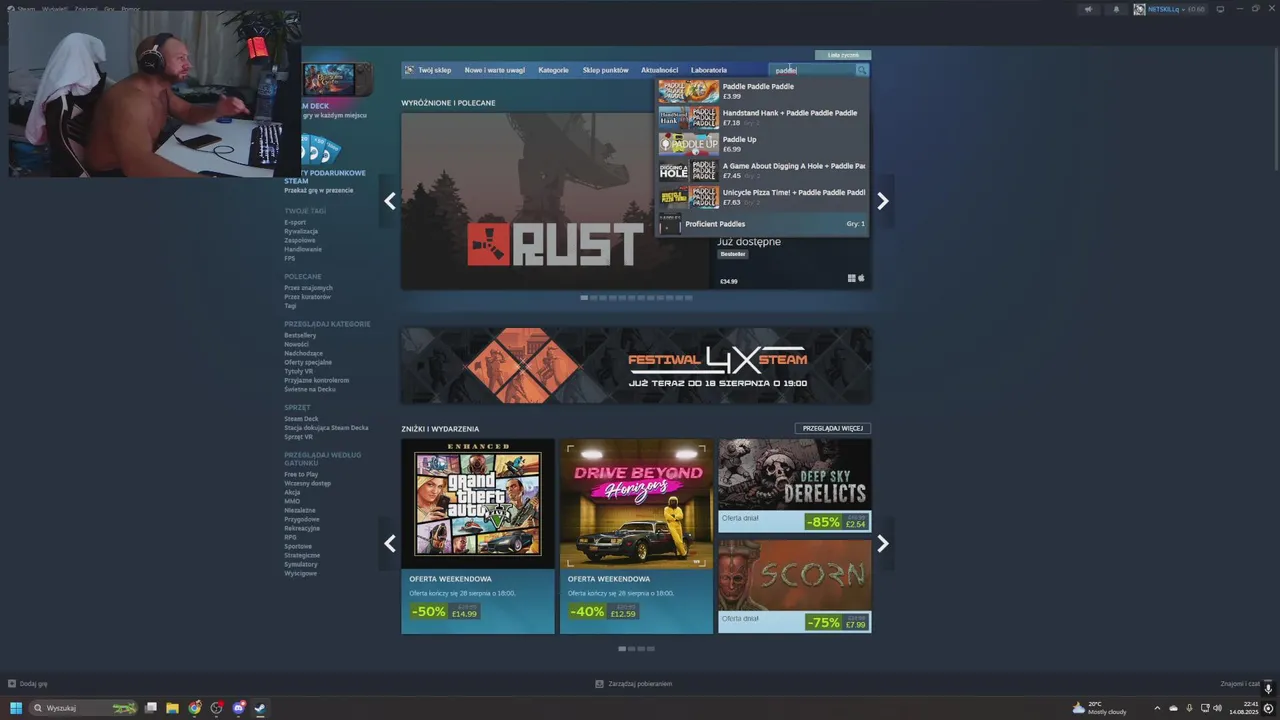Viewport: 1280px width, 720px height.
Task: Select the 'Paddle Up' search result
Action: pyautogui.click(x=763, y=144)
